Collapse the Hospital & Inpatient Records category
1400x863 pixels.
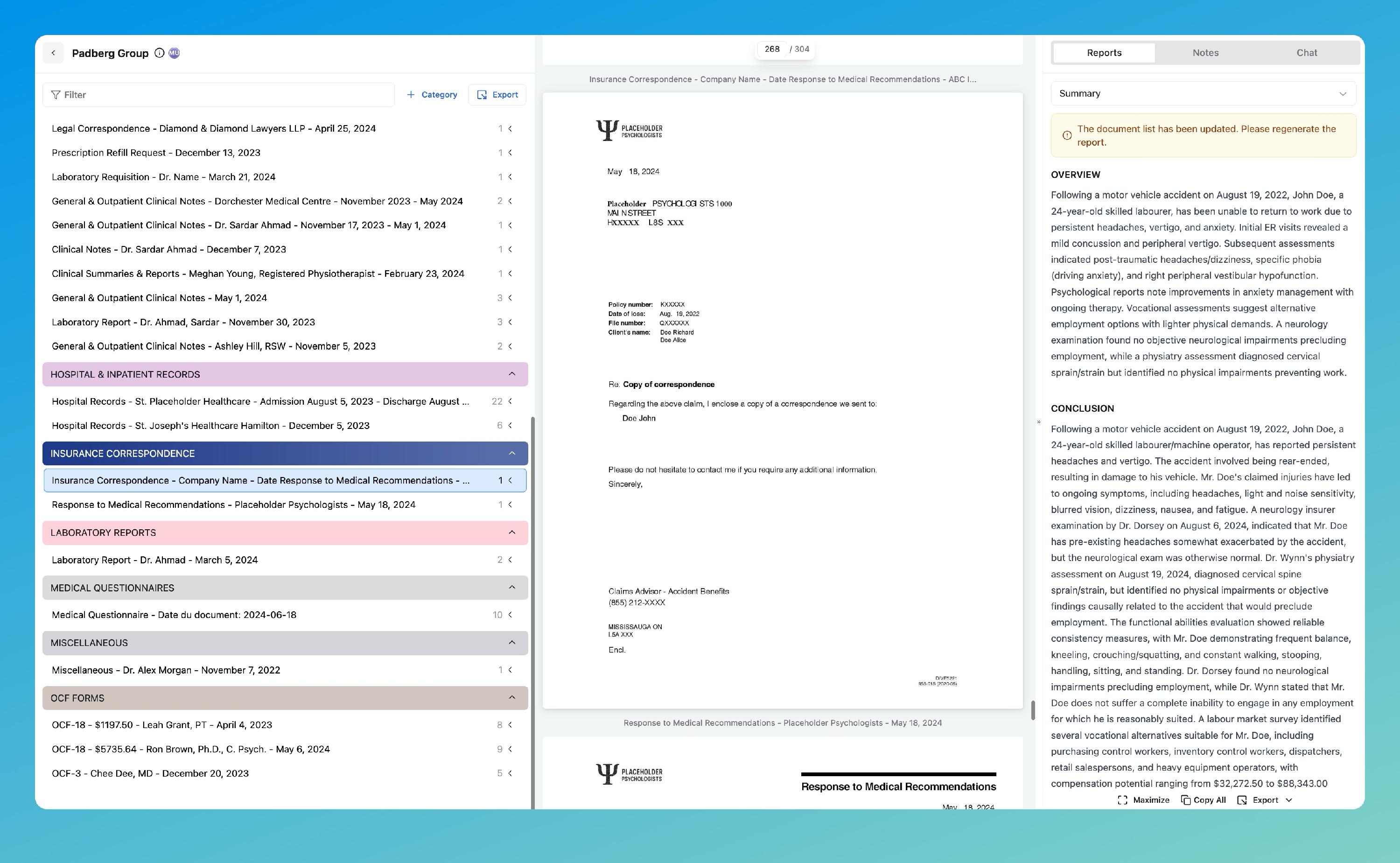[512, 374]
